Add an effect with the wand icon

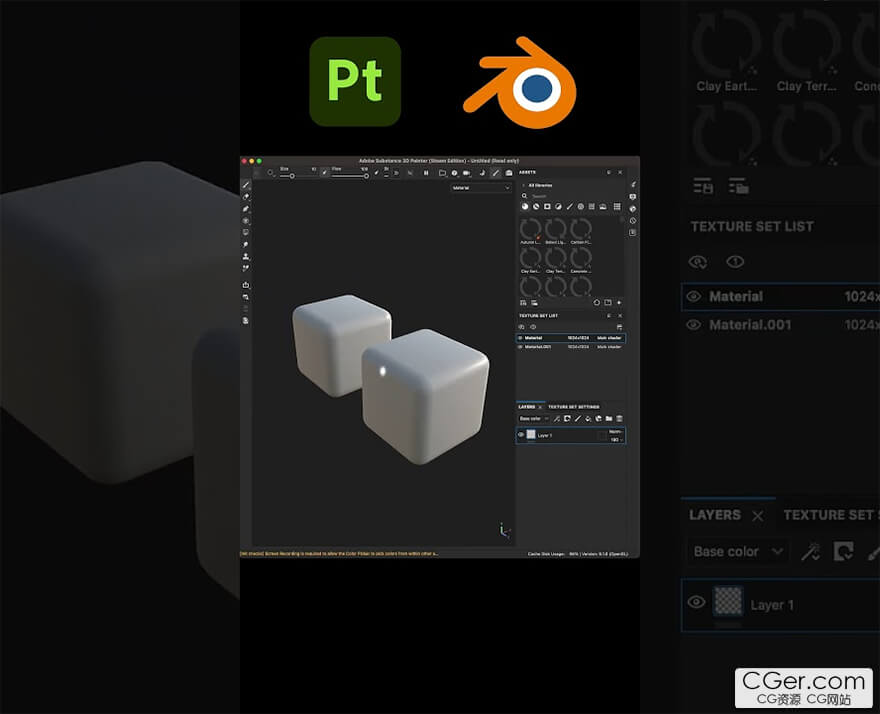tap(557, 419)
